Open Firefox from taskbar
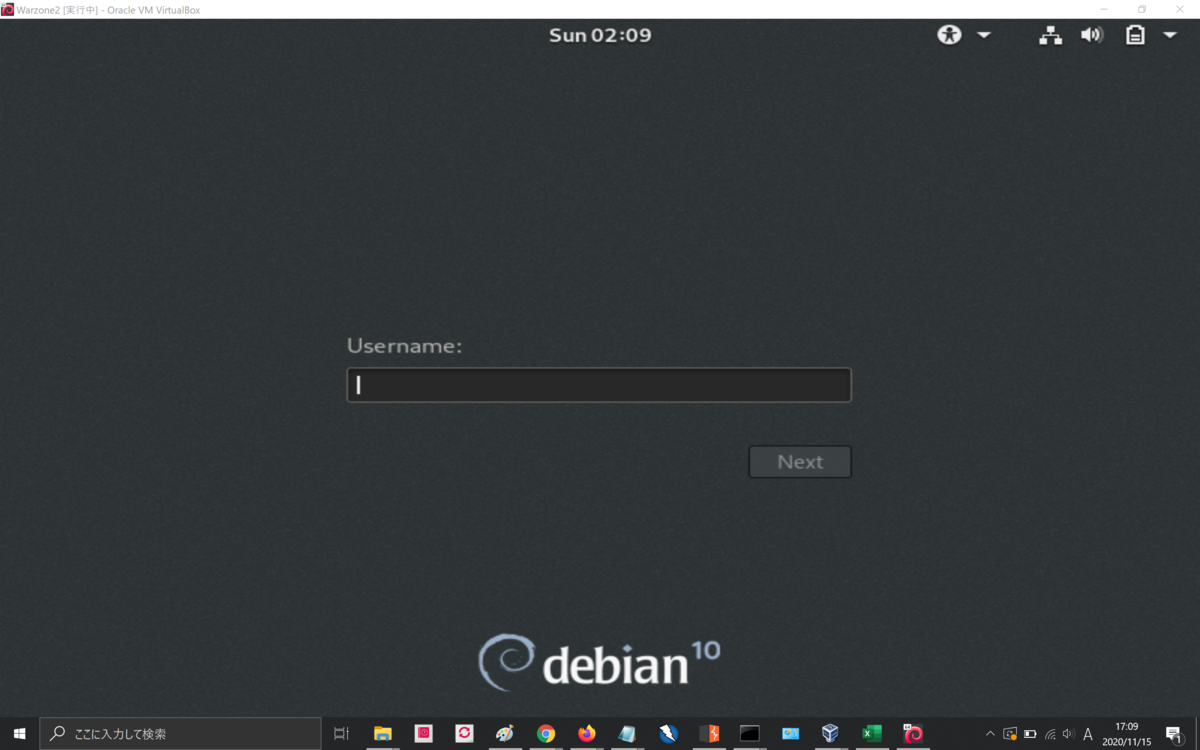 pyautogui.click(x=587, y=733)
